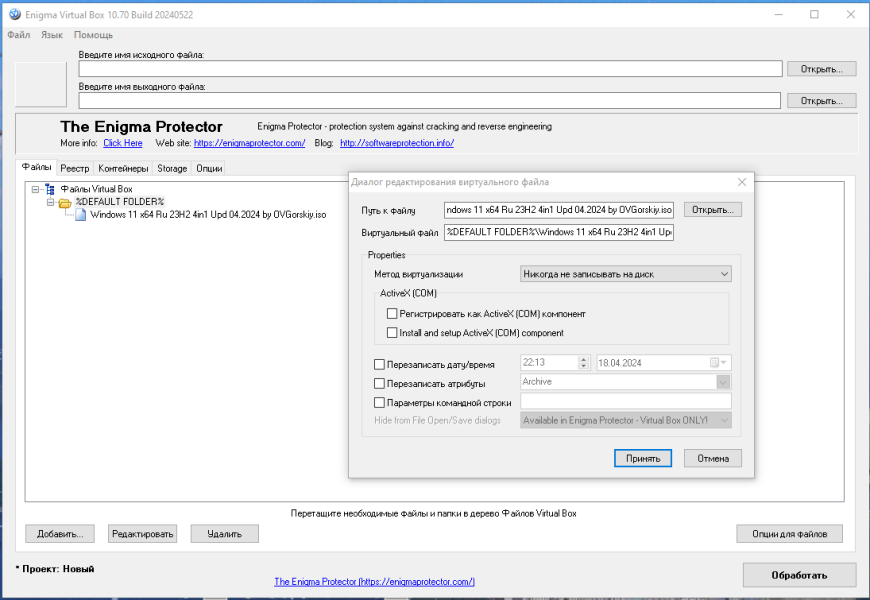Collapse the %DEFAULT FOLDER% tree node

tap(50, 202)
